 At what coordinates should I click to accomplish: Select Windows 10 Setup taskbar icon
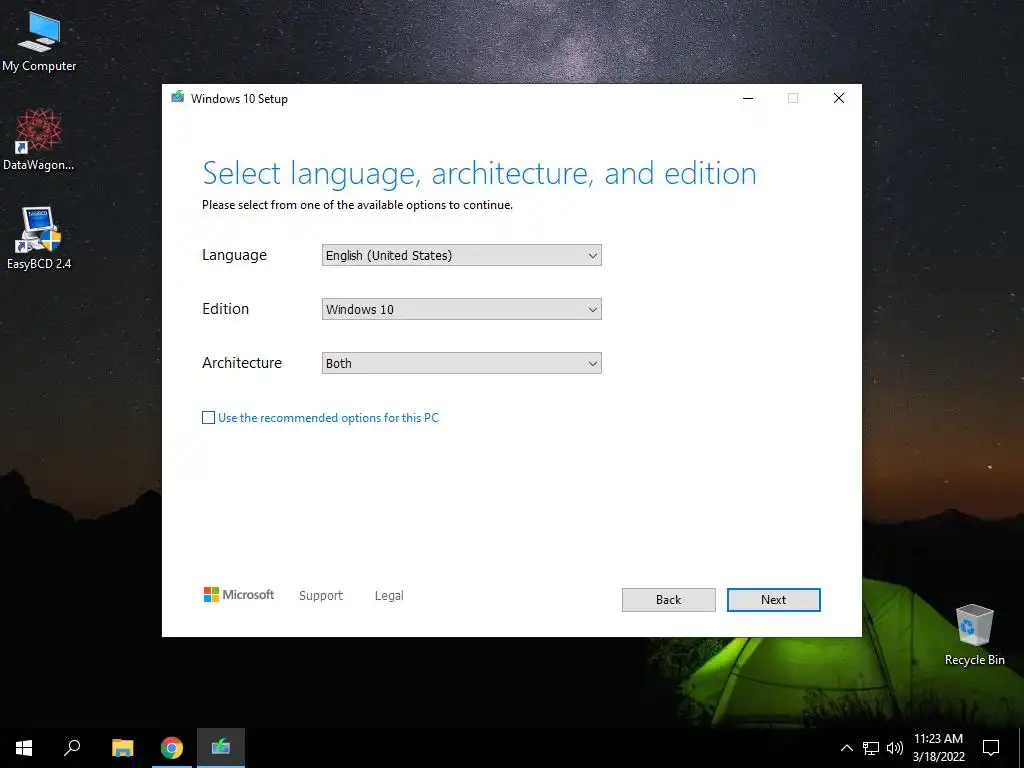click(x=221, y=748)
